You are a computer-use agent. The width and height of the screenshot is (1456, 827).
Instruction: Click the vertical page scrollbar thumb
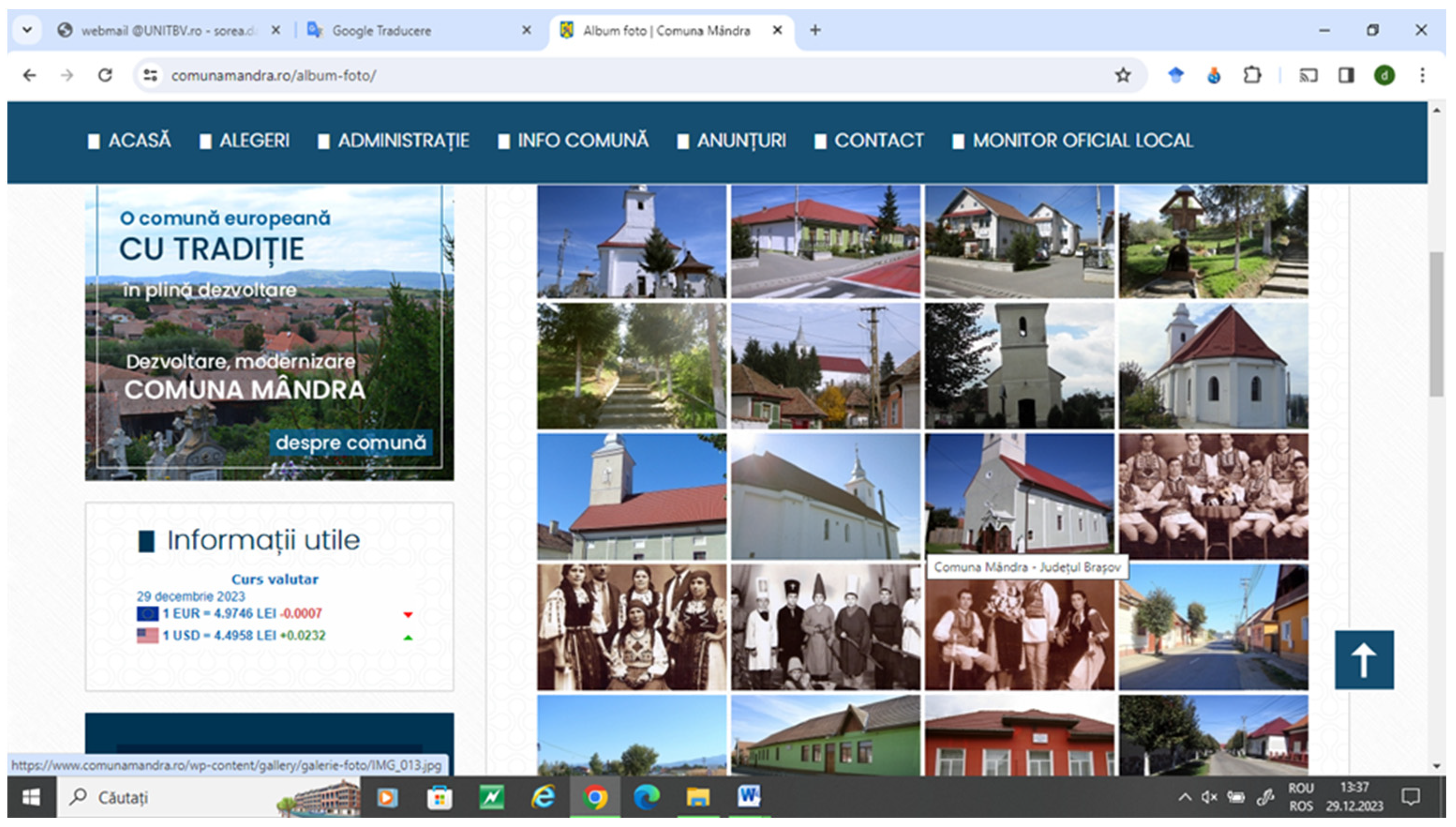click(1436, 324)
